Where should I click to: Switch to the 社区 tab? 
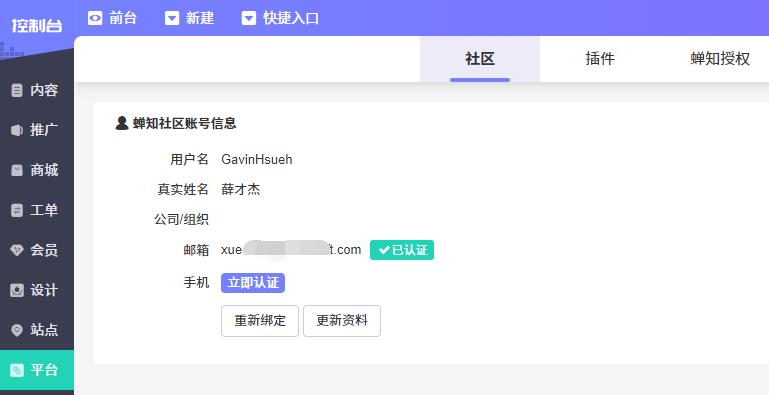(x=480, y=59)
